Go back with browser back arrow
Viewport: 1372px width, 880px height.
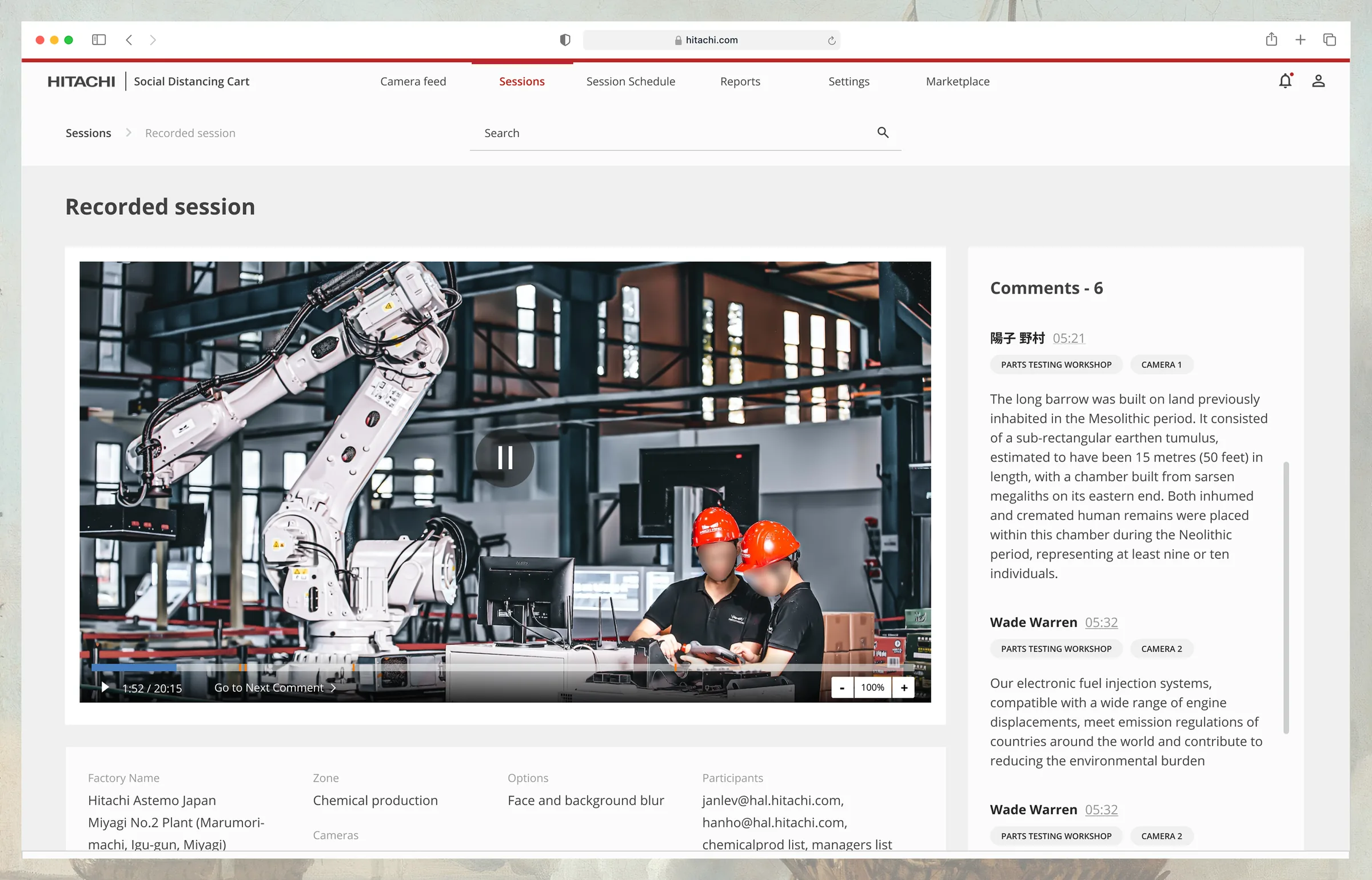pyautogui.click(x=129, y=39)
